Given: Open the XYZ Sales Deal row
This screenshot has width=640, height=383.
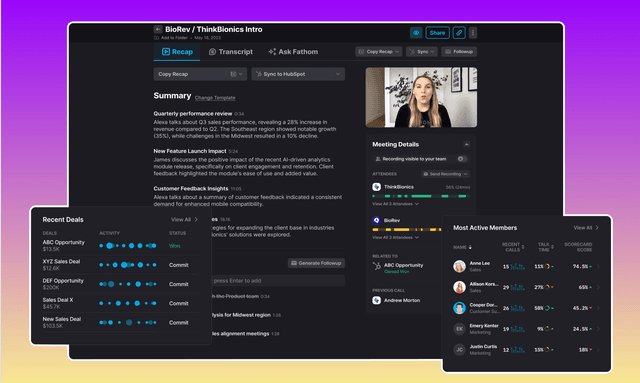Looking at the screenshot, I should click(x=120, y=265).
